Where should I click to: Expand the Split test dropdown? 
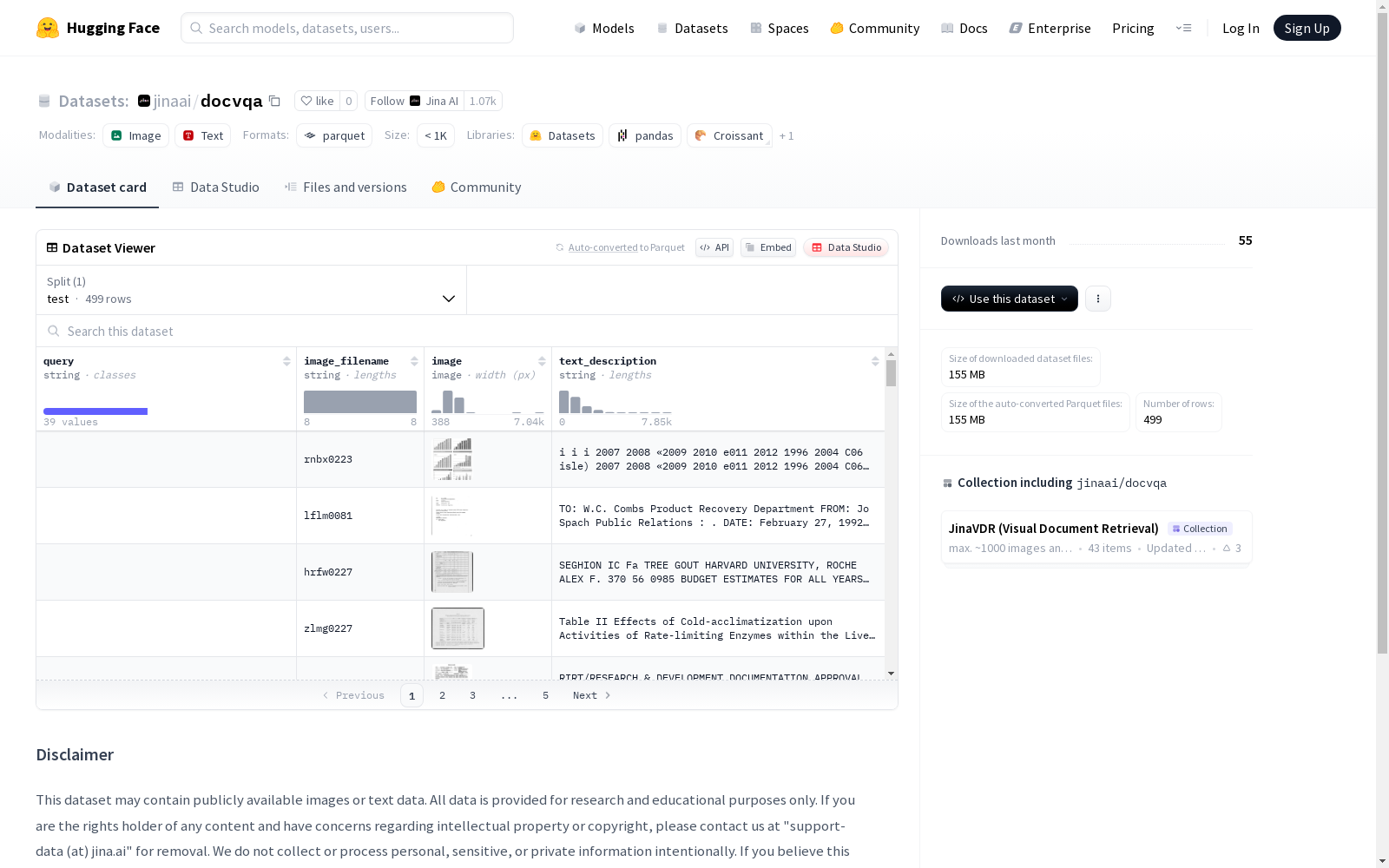click(x=252, y=290)
